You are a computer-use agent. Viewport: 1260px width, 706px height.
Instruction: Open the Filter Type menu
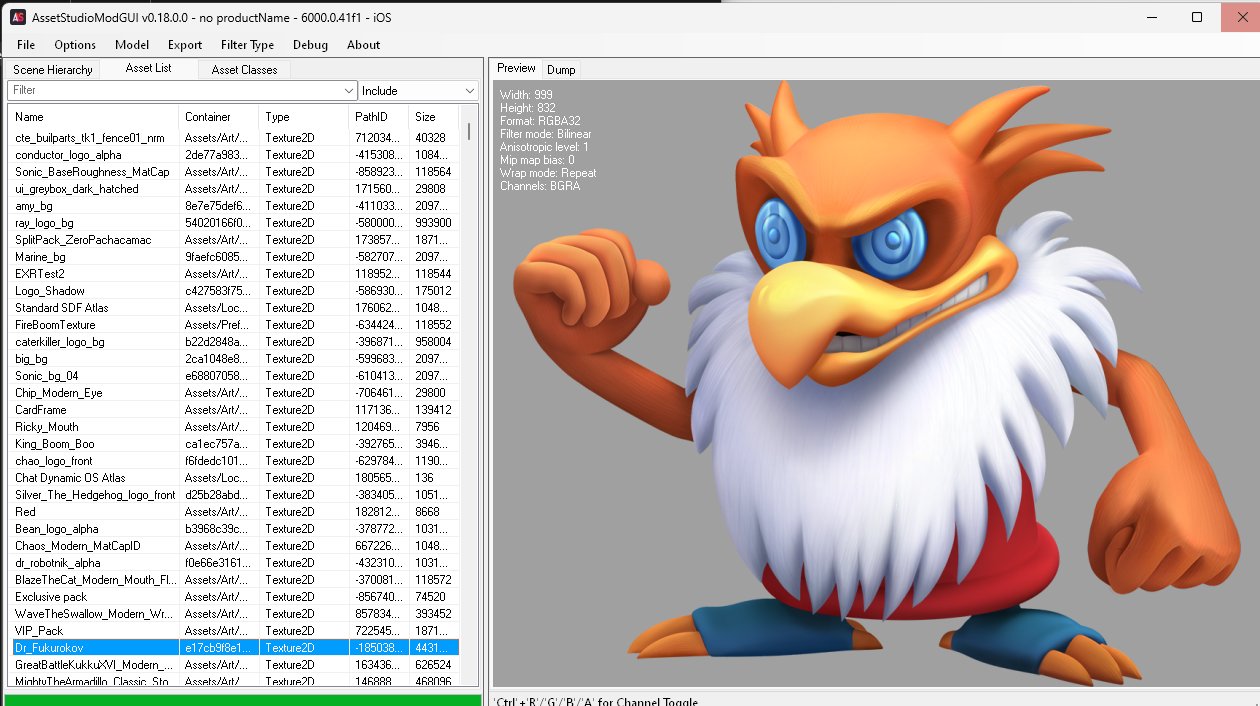pos(247,45)
